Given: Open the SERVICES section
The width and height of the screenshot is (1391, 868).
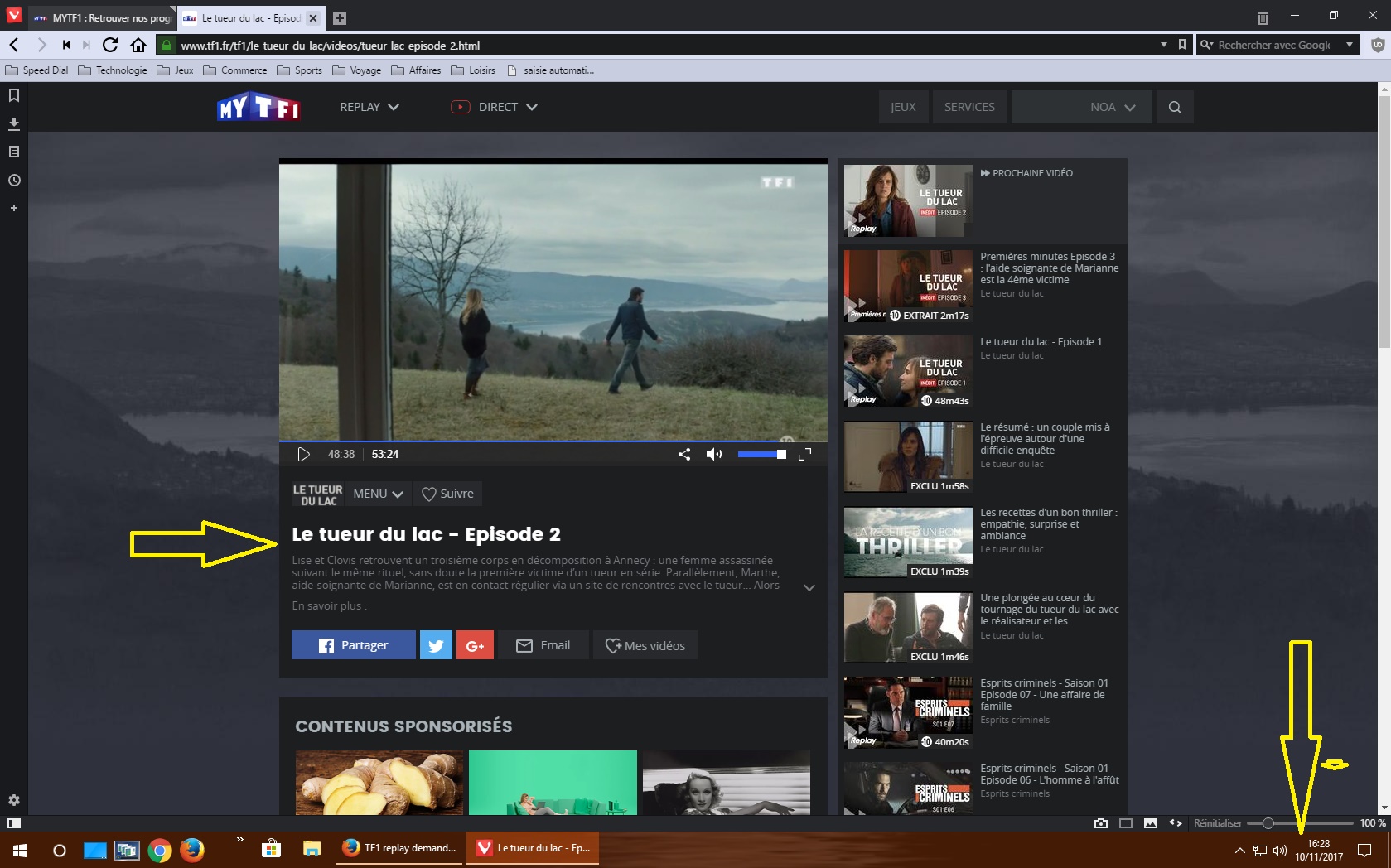Looking at the screenshot, I should point(969,107).
